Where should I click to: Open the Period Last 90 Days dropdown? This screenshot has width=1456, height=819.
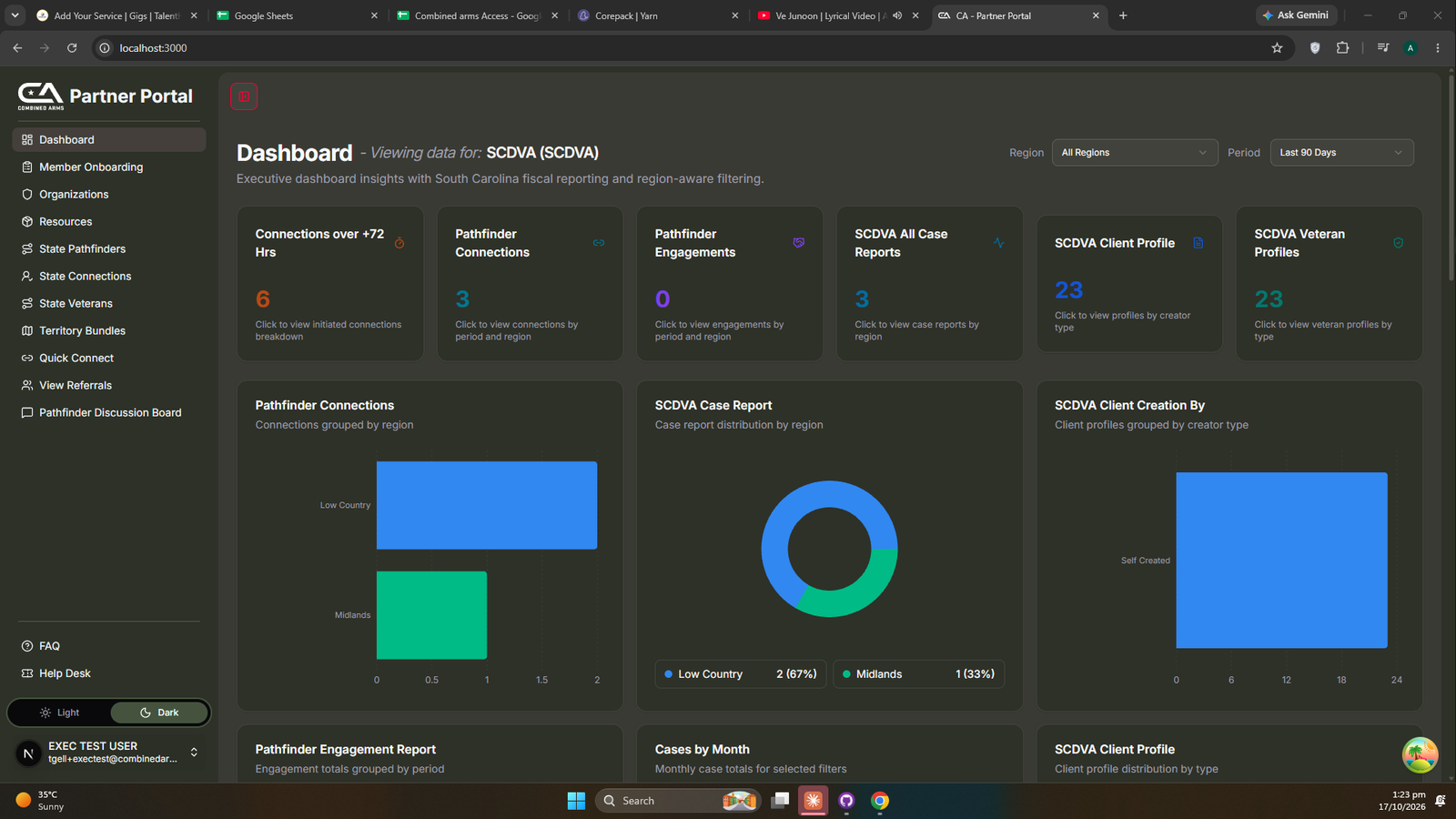pos(1341,153)
